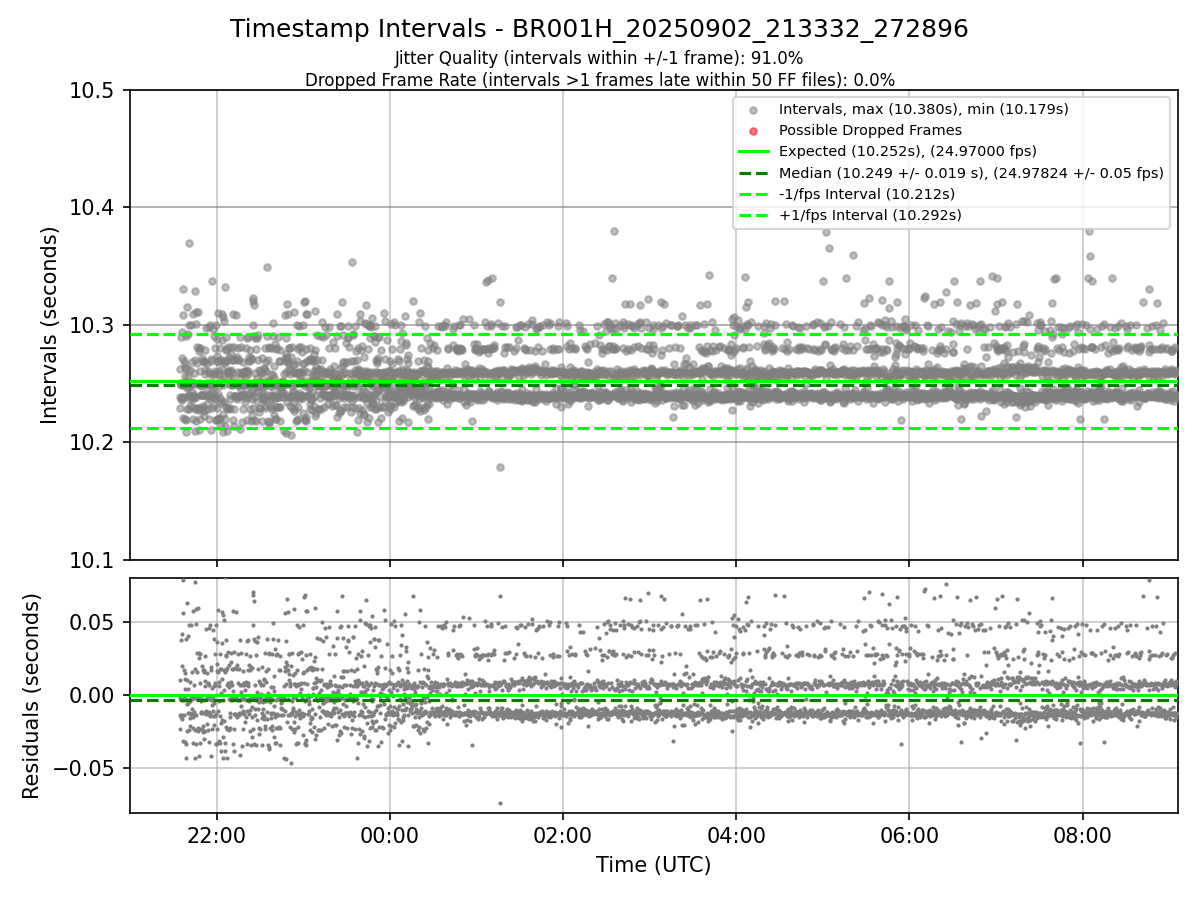Viewport: 1200px width, 900px height.
Task: Click the 'Intervals, max (10.380s)' legend entry
Action: point(924,109)
